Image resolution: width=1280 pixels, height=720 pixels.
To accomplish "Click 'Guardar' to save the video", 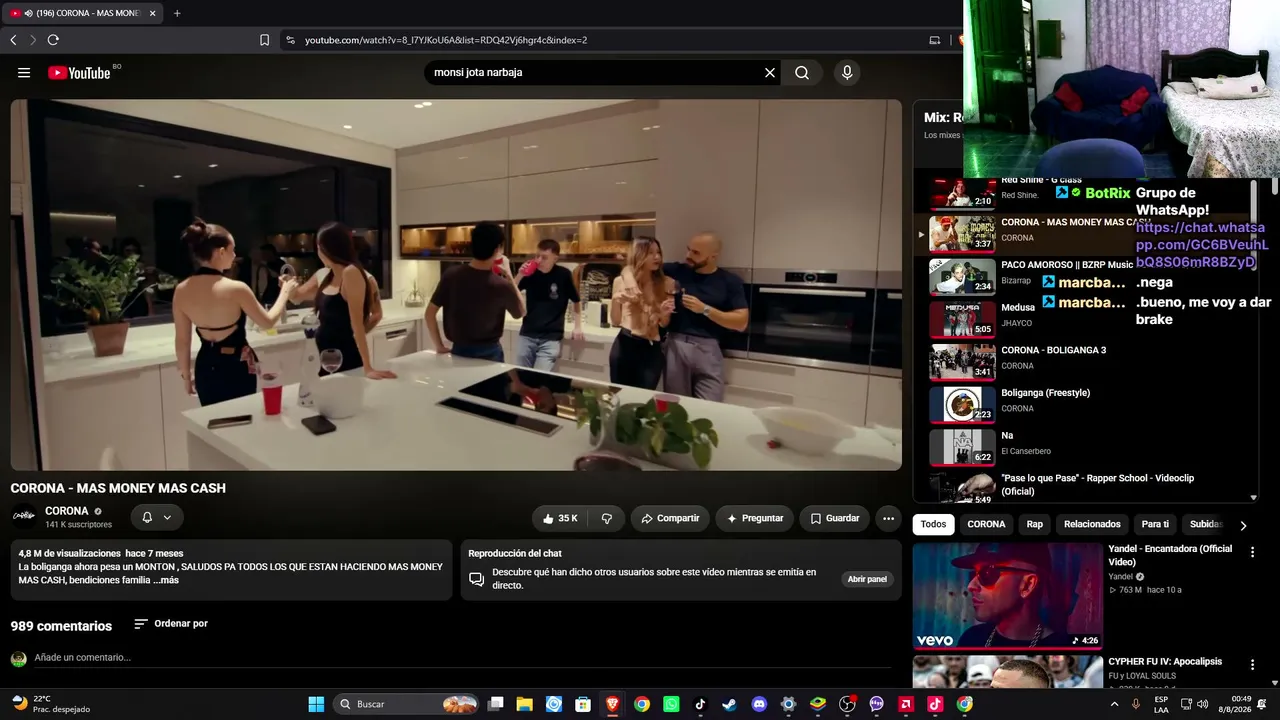I will coord(835,518).
